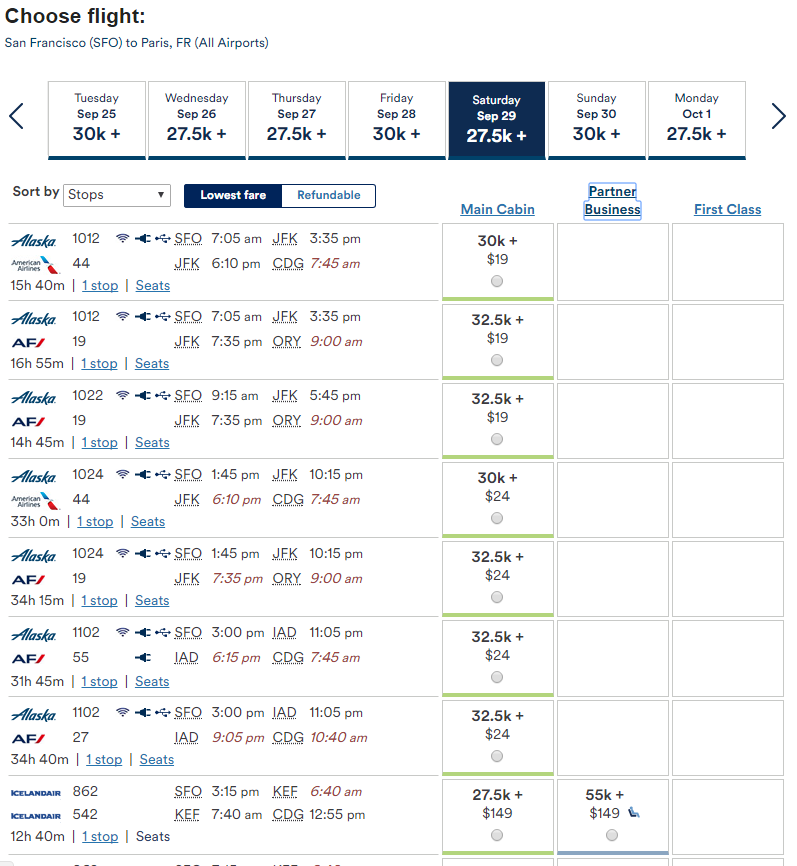The width and height of the screenshot is (797, 866).
Task: Open Seats link for 14h 45m flight
Action: pyautogui.click(x=152, y=442)
